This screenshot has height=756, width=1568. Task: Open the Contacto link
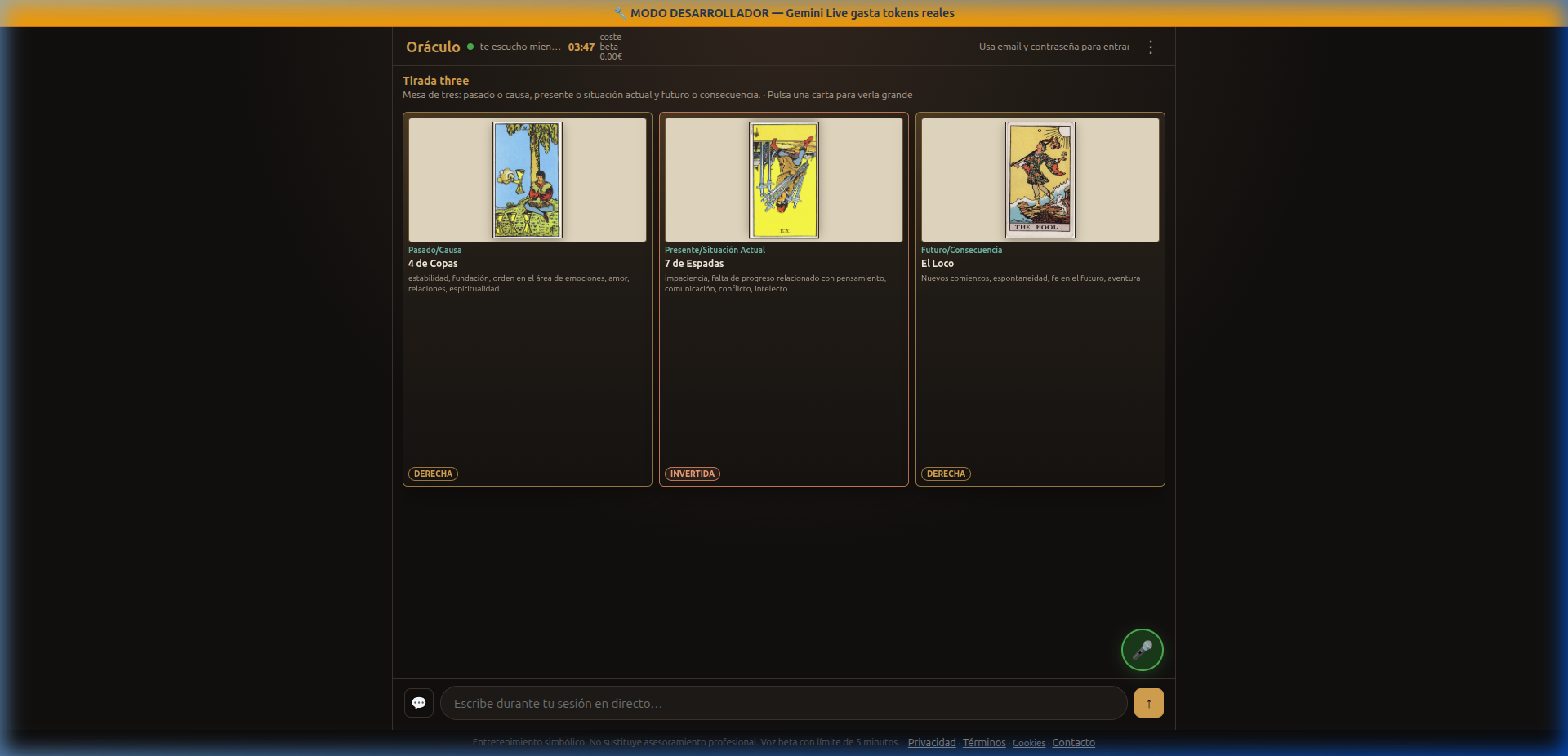1073,743
